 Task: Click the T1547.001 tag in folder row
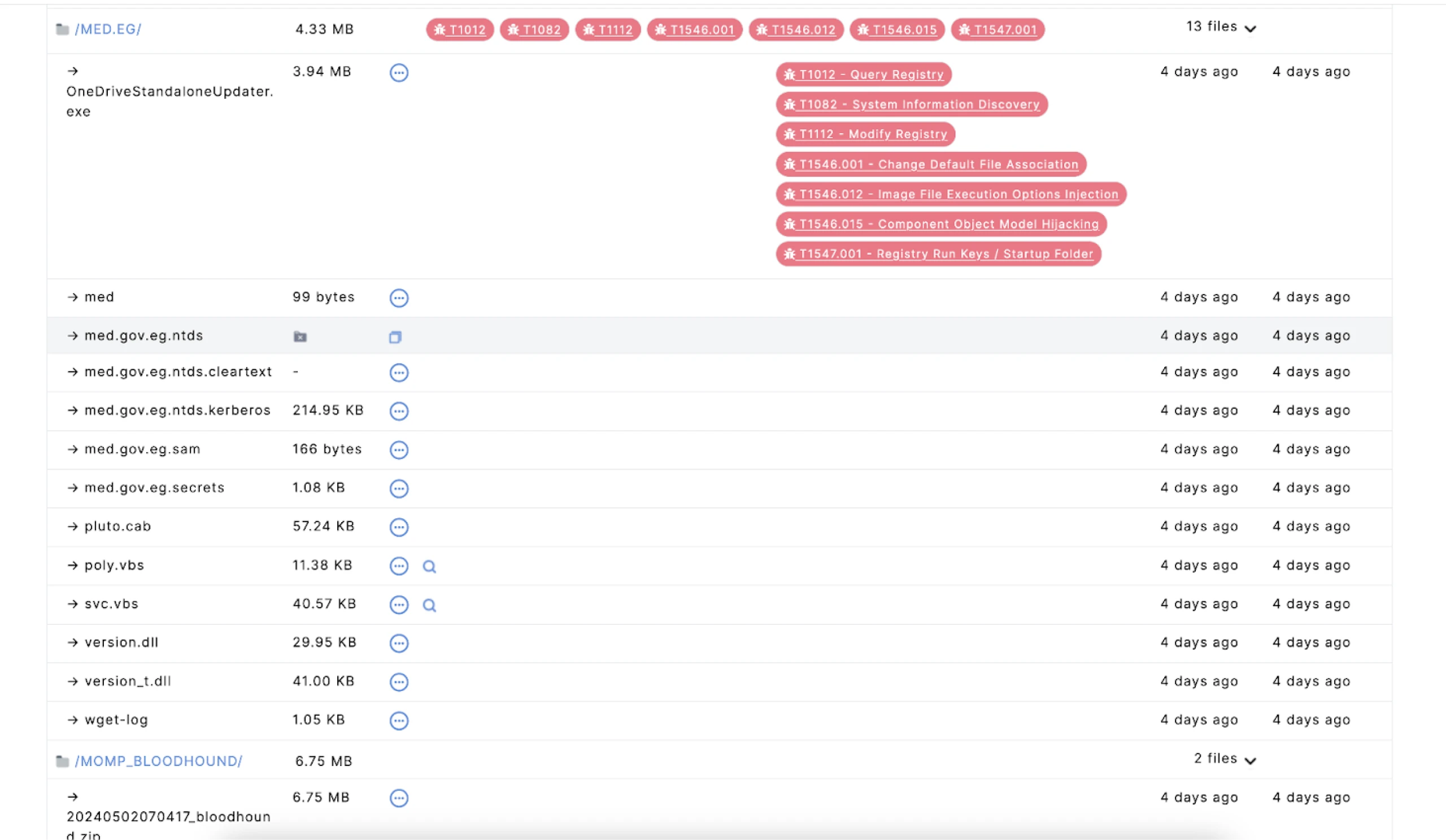[998, 30]
